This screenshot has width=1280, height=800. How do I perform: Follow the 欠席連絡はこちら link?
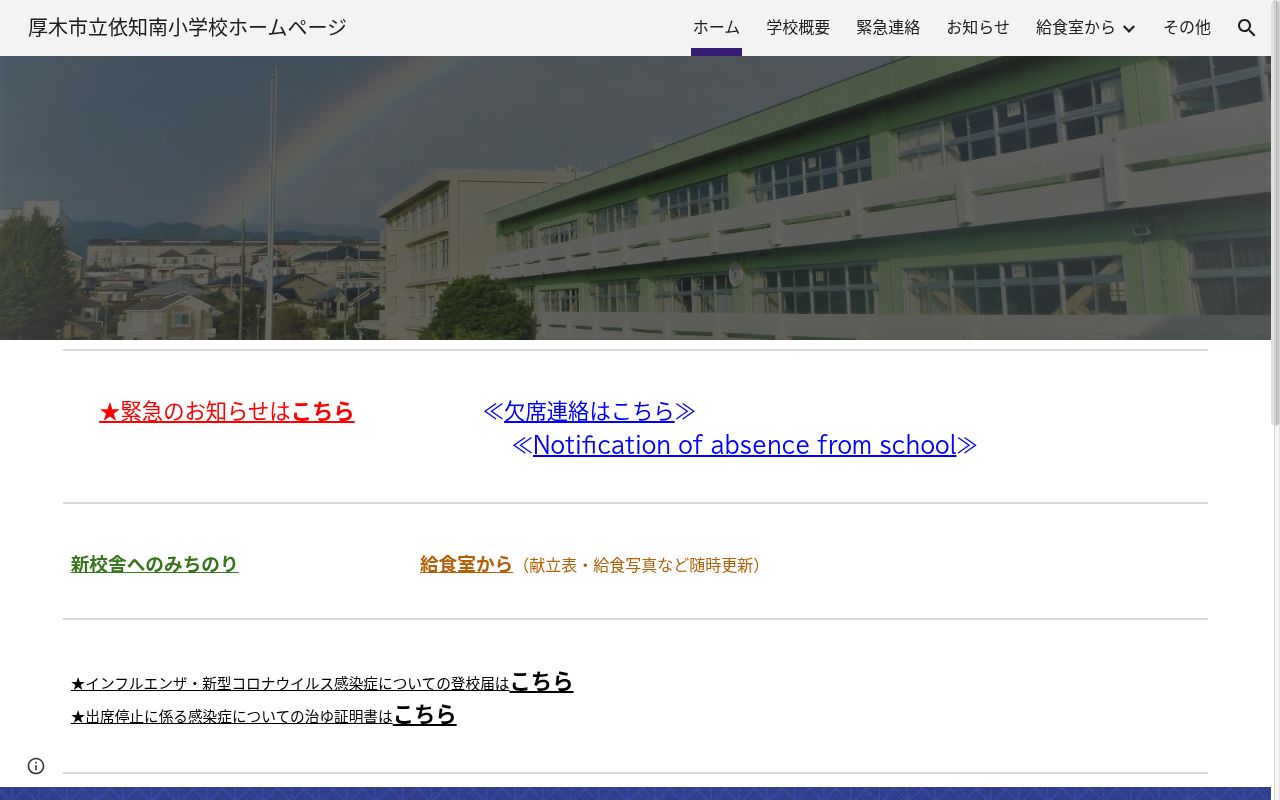click(x=589, y=411)
